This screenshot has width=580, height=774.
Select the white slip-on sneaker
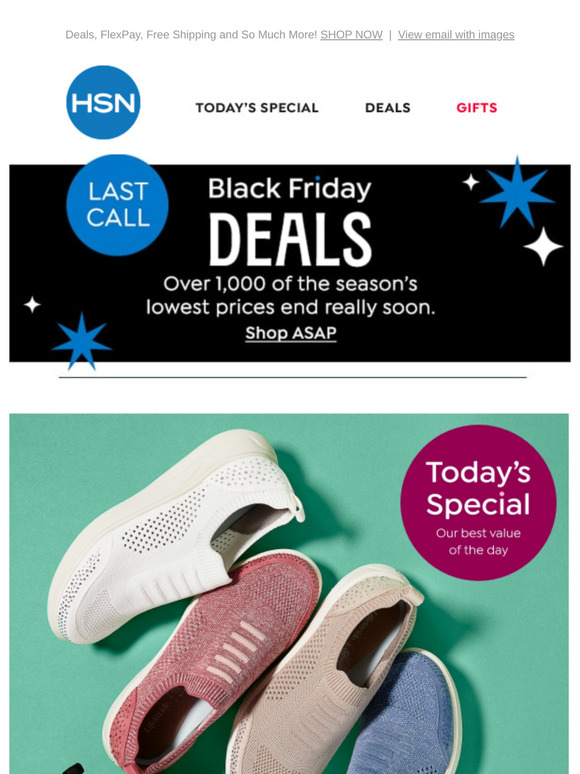pos(175,536)
